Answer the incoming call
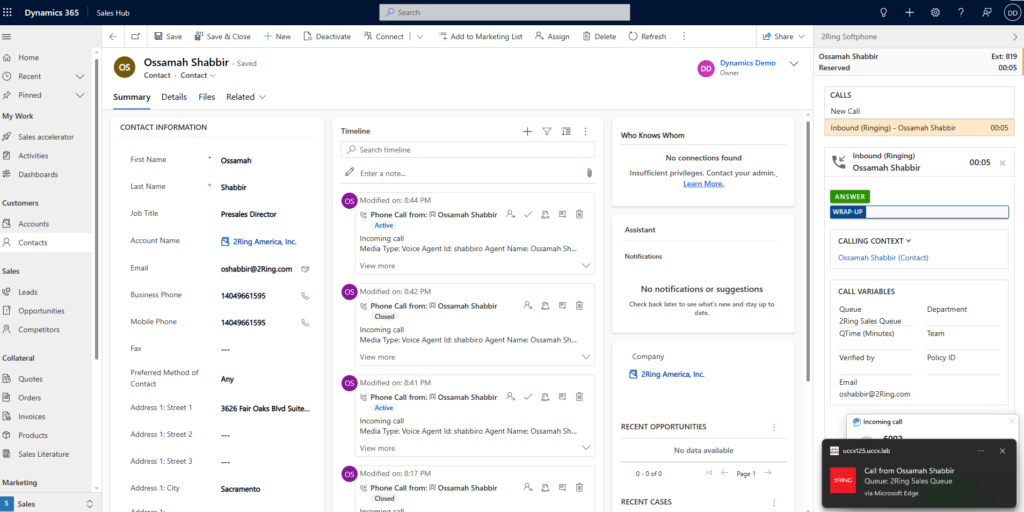This screenshot has height=512, width=1024. click(x=849, y=196)
